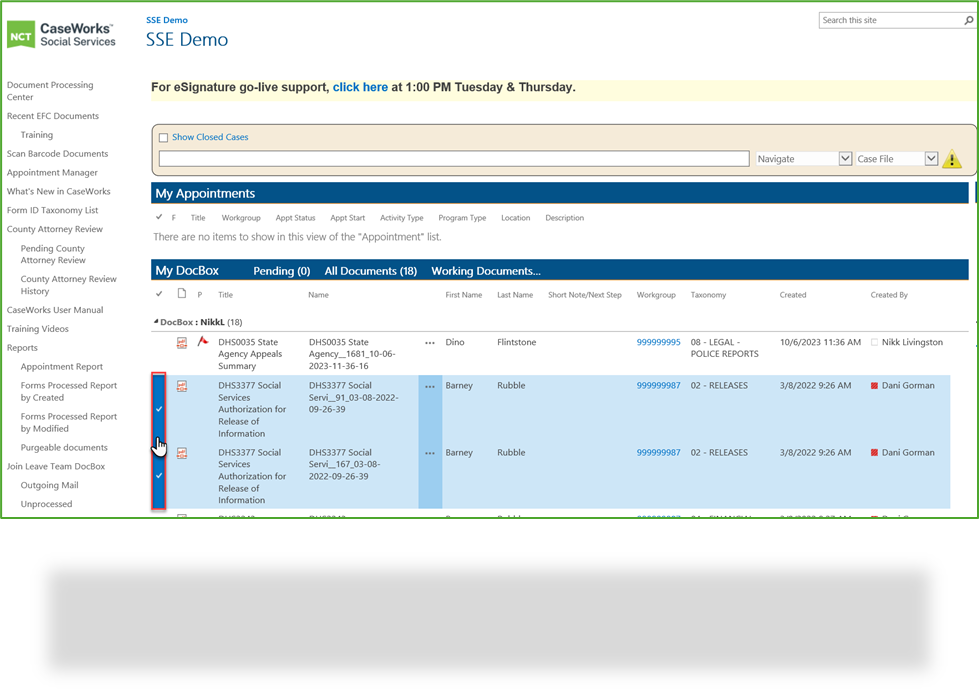
Task: Click the red priority flag on DHS0035 row
Action: coord(202,341)
